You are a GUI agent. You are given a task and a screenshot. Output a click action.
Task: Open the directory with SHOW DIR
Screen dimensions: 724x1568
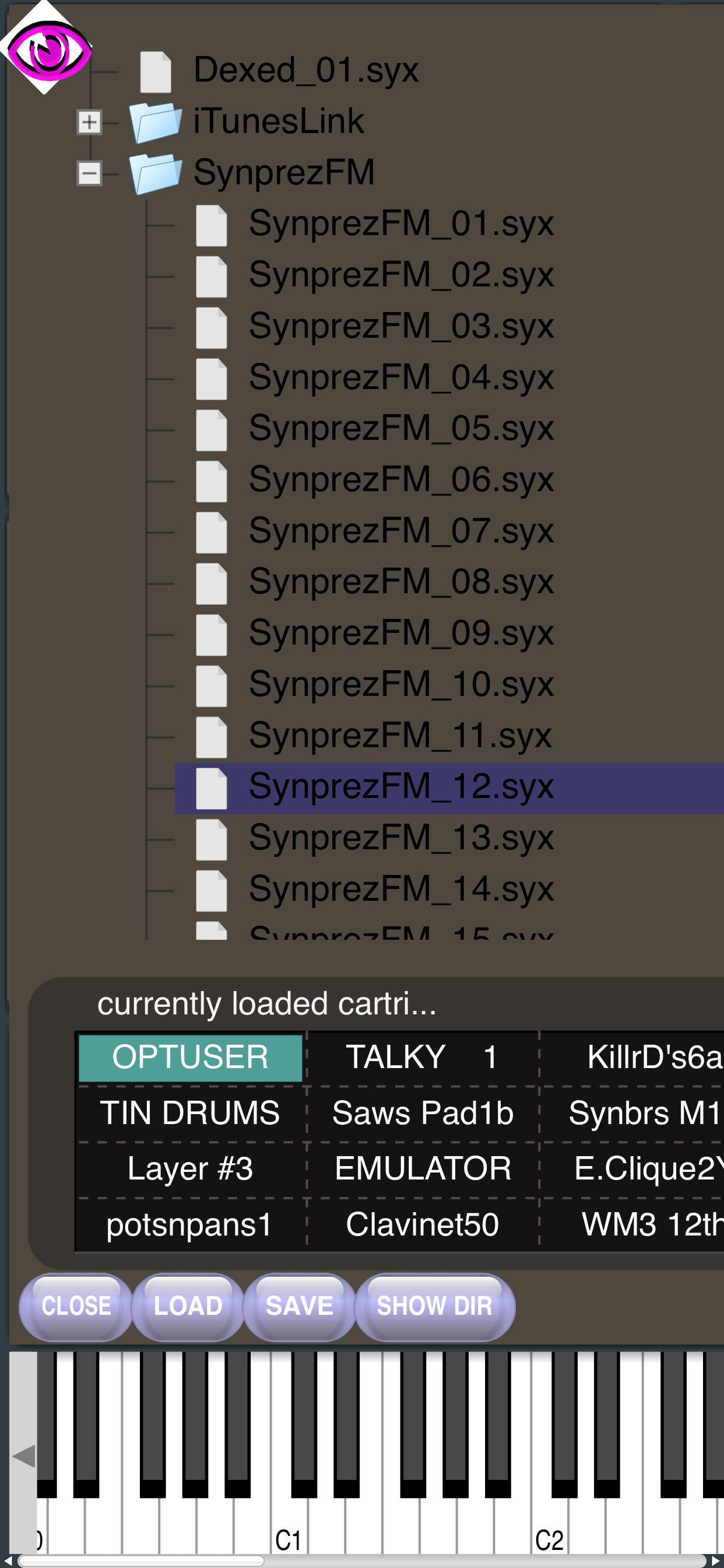pos(433,1304)
